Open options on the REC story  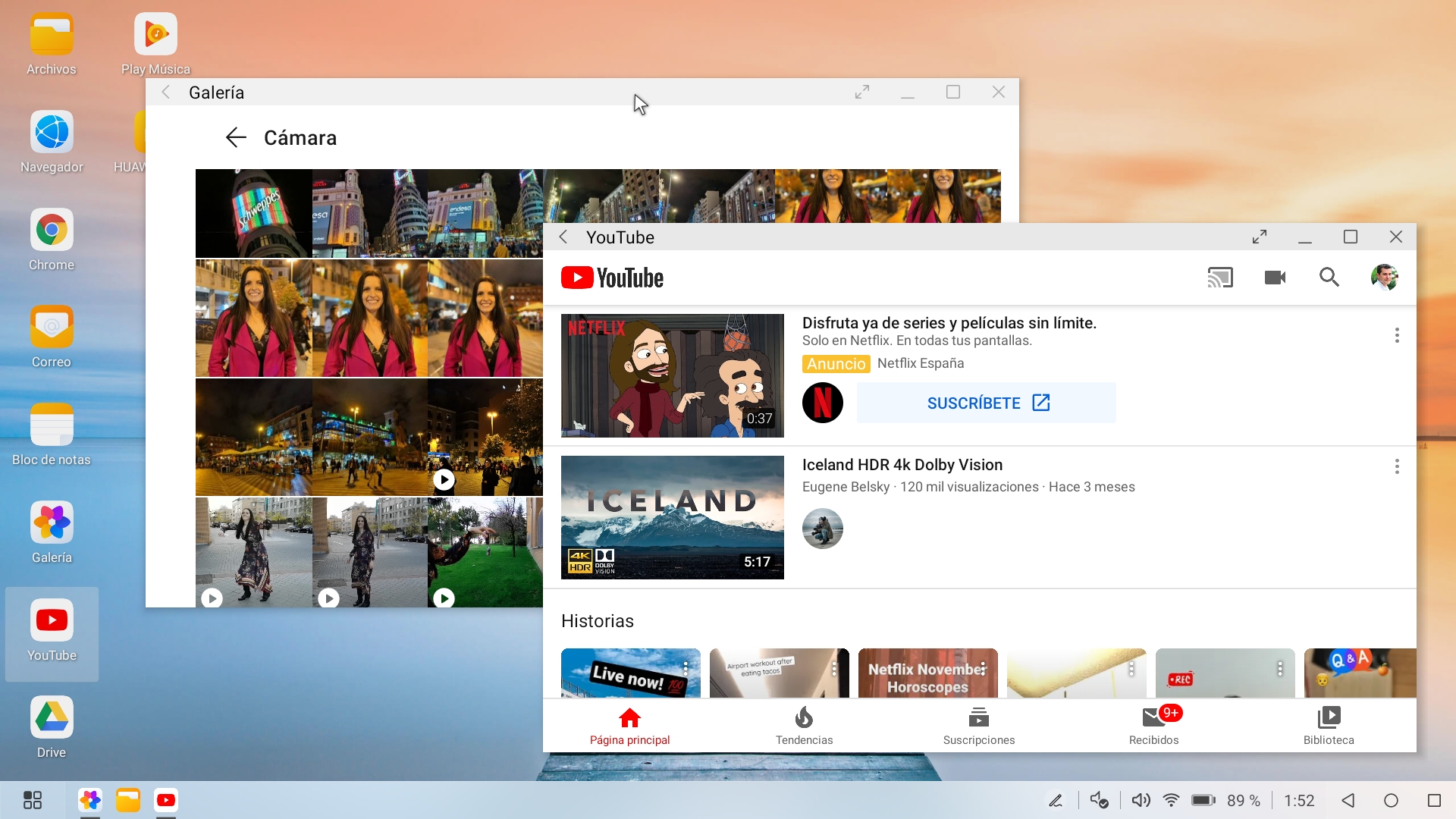[x=1280, y=669]
